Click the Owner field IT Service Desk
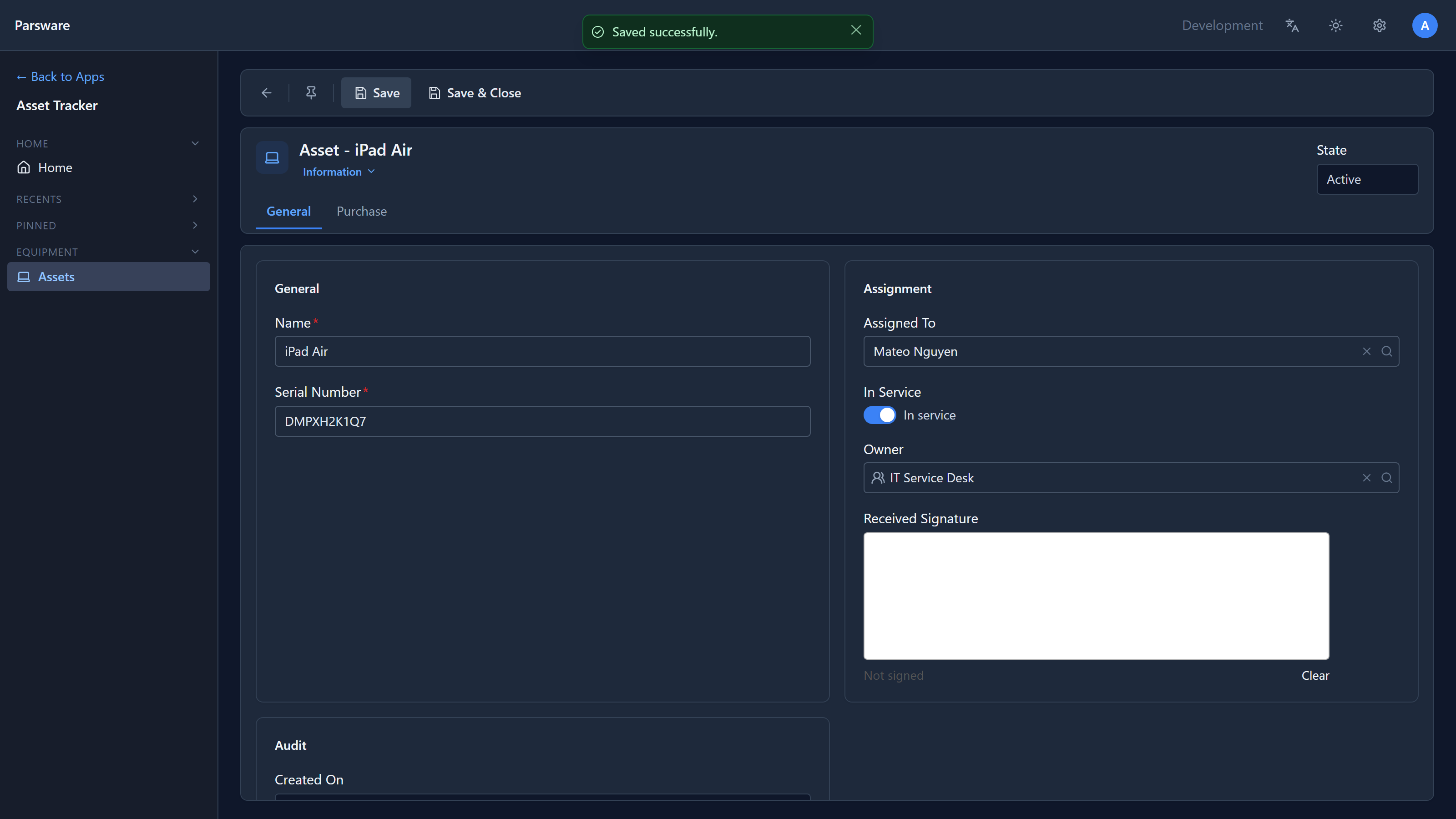This screenshot has height=819, width=1456. (x=1131, y=478)
